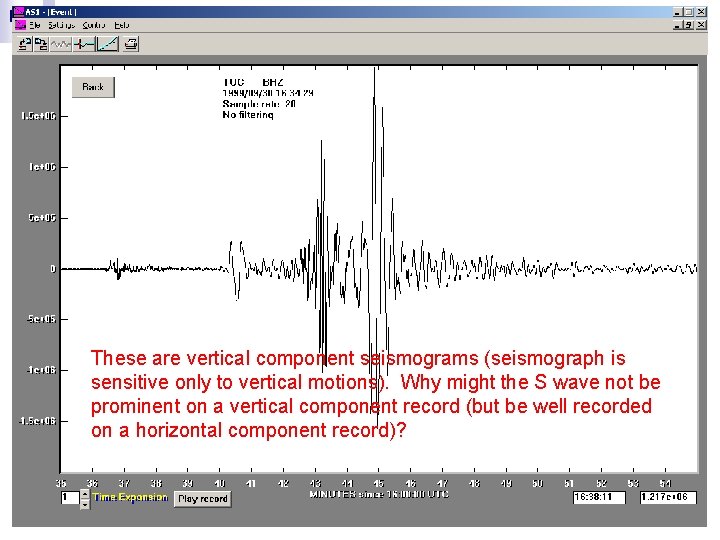Click the document icon beside File menu
Viewport: 720px width, 540px height.
[20, 25]
